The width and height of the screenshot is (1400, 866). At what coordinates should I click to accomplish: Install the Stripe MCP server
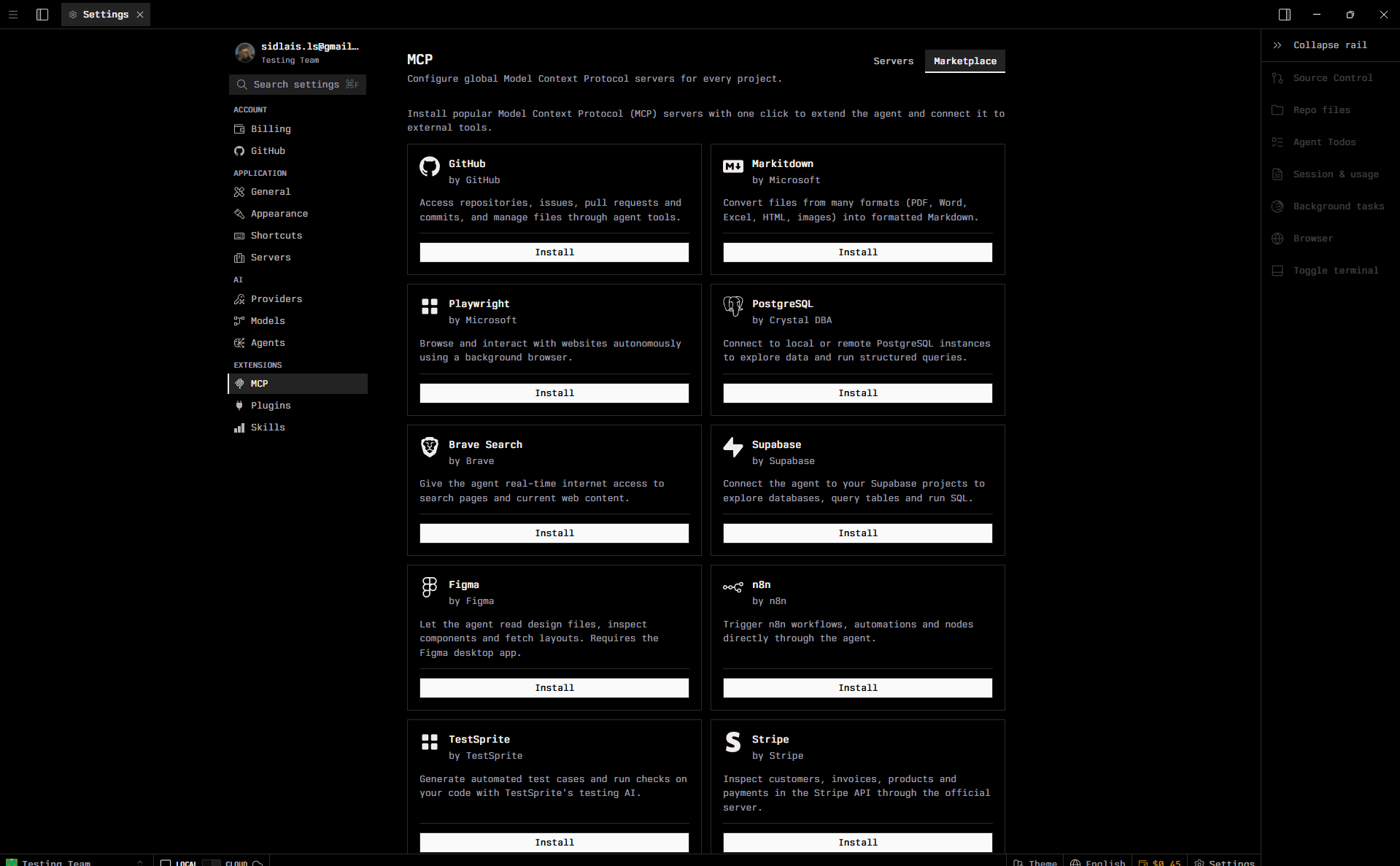(x=858, y=843)
